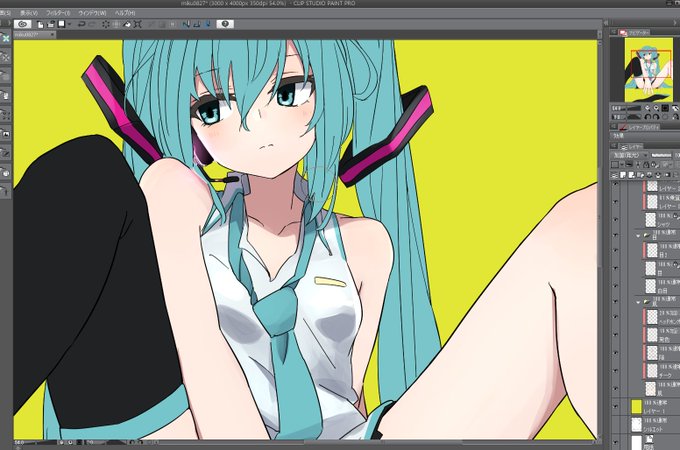Click the Navigator 100% display icon

click(x=666, y=108)
